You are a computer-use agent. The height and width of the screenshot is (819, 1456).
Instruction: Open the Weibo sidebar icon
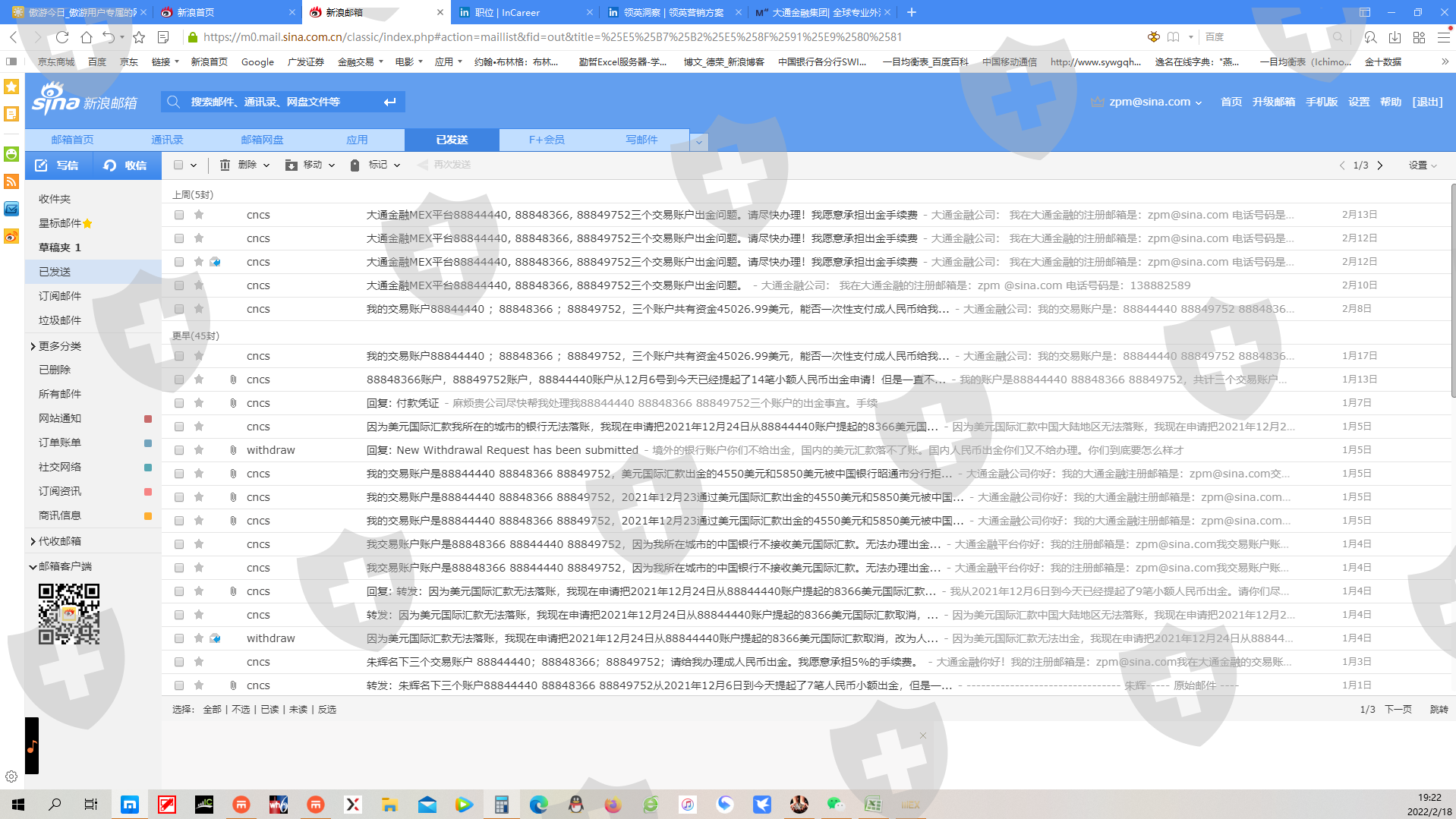click(11, 237)
